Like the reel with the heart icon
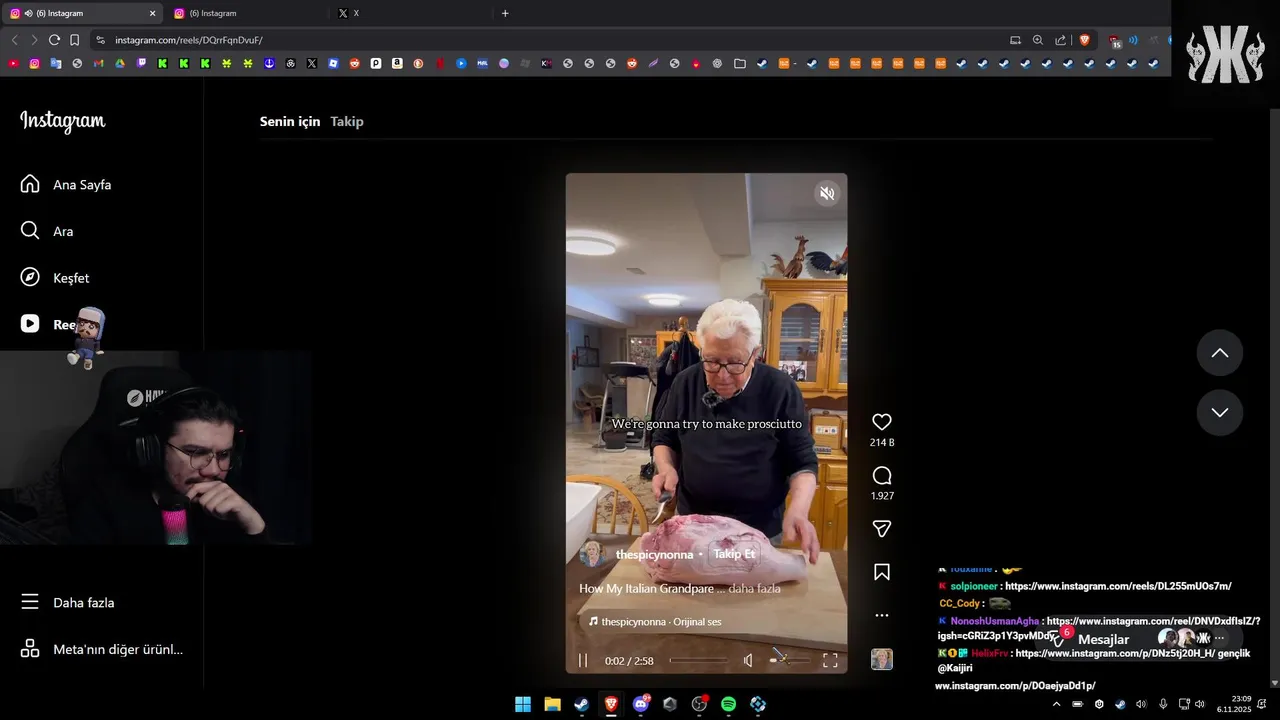The width and height of the screenshot is (1280, 720). [881, 422]
